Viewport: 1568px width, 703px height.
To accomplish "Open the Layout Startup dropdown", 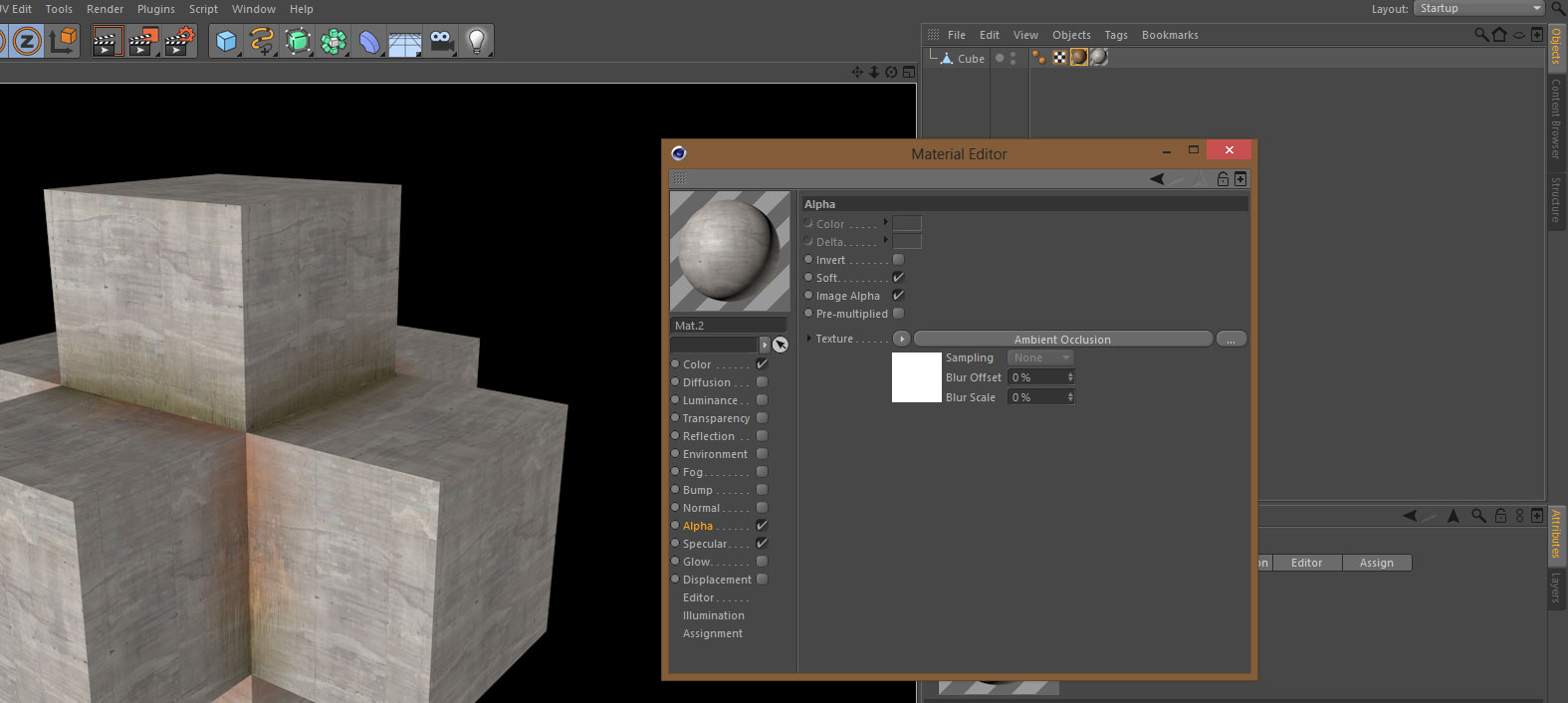I will click(x=1478, y=9).
